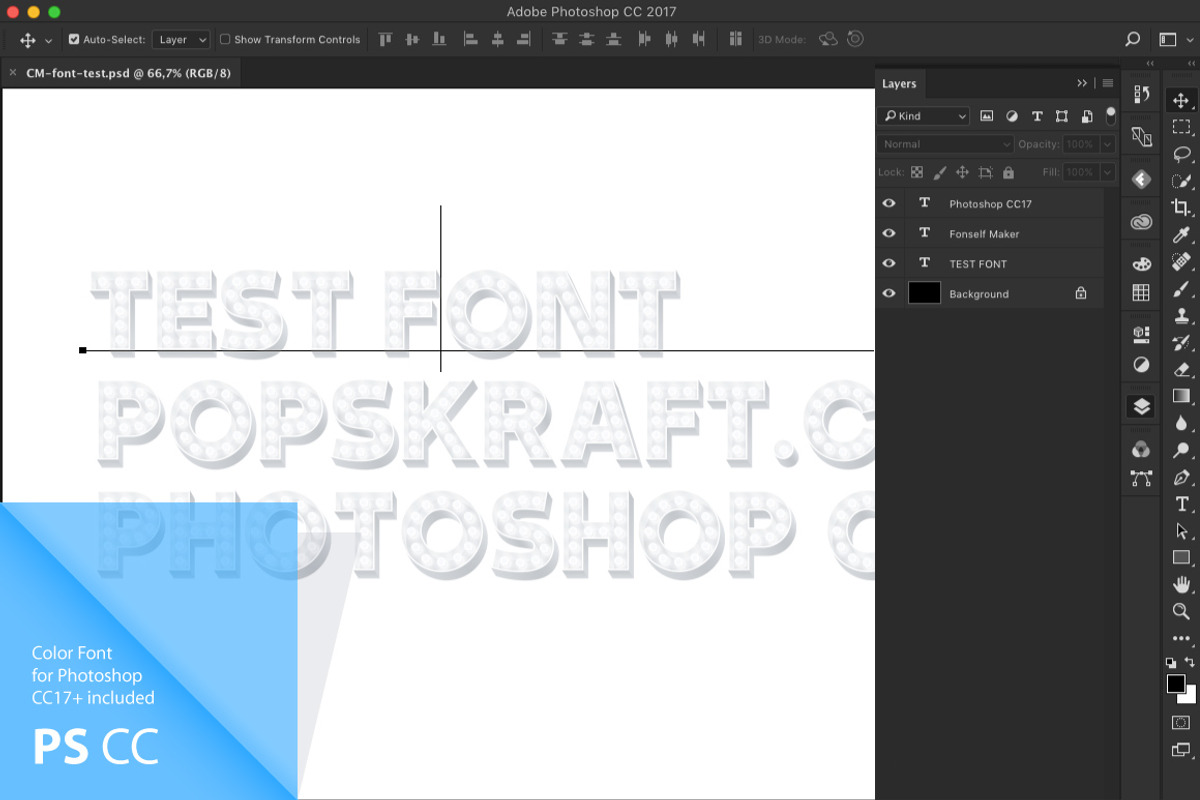Close the CM-font-test.psd document tab

click(13, 73)
